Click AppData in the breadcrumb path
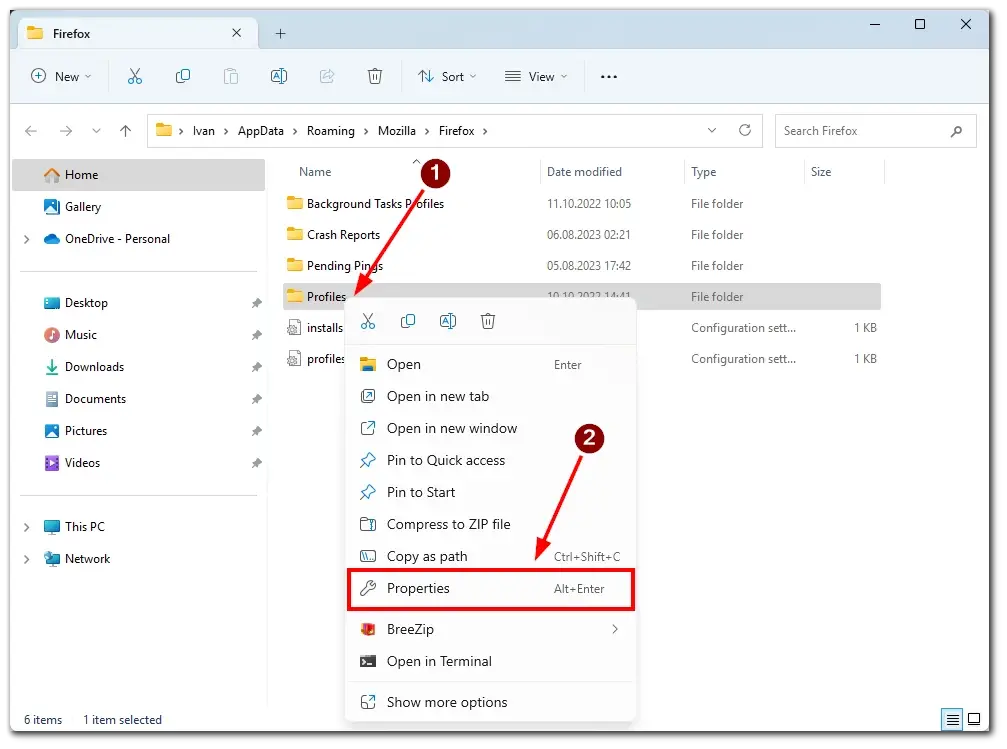 (261, 131)
